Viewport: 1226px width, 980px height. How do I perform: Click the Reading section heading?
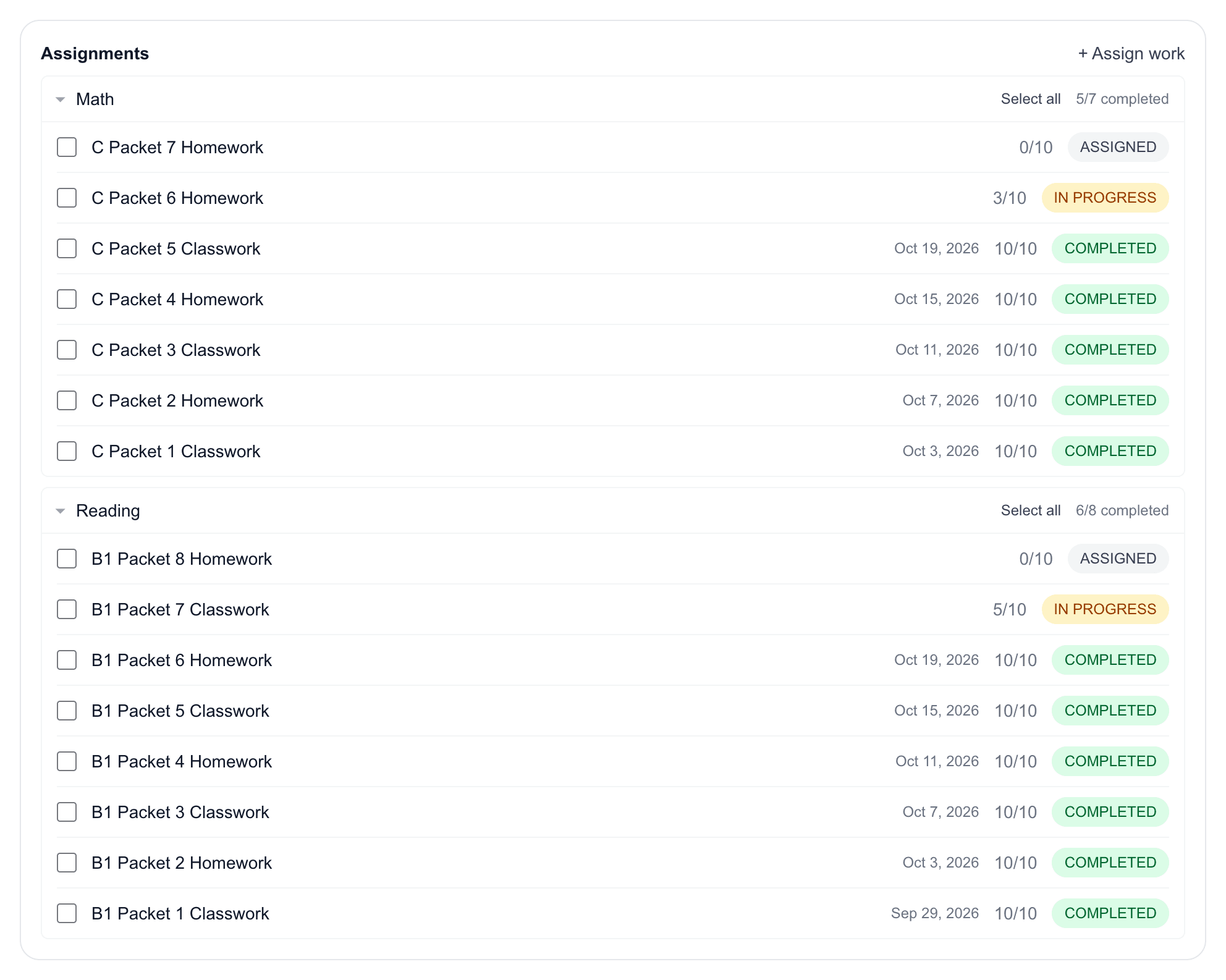(108, 511)
